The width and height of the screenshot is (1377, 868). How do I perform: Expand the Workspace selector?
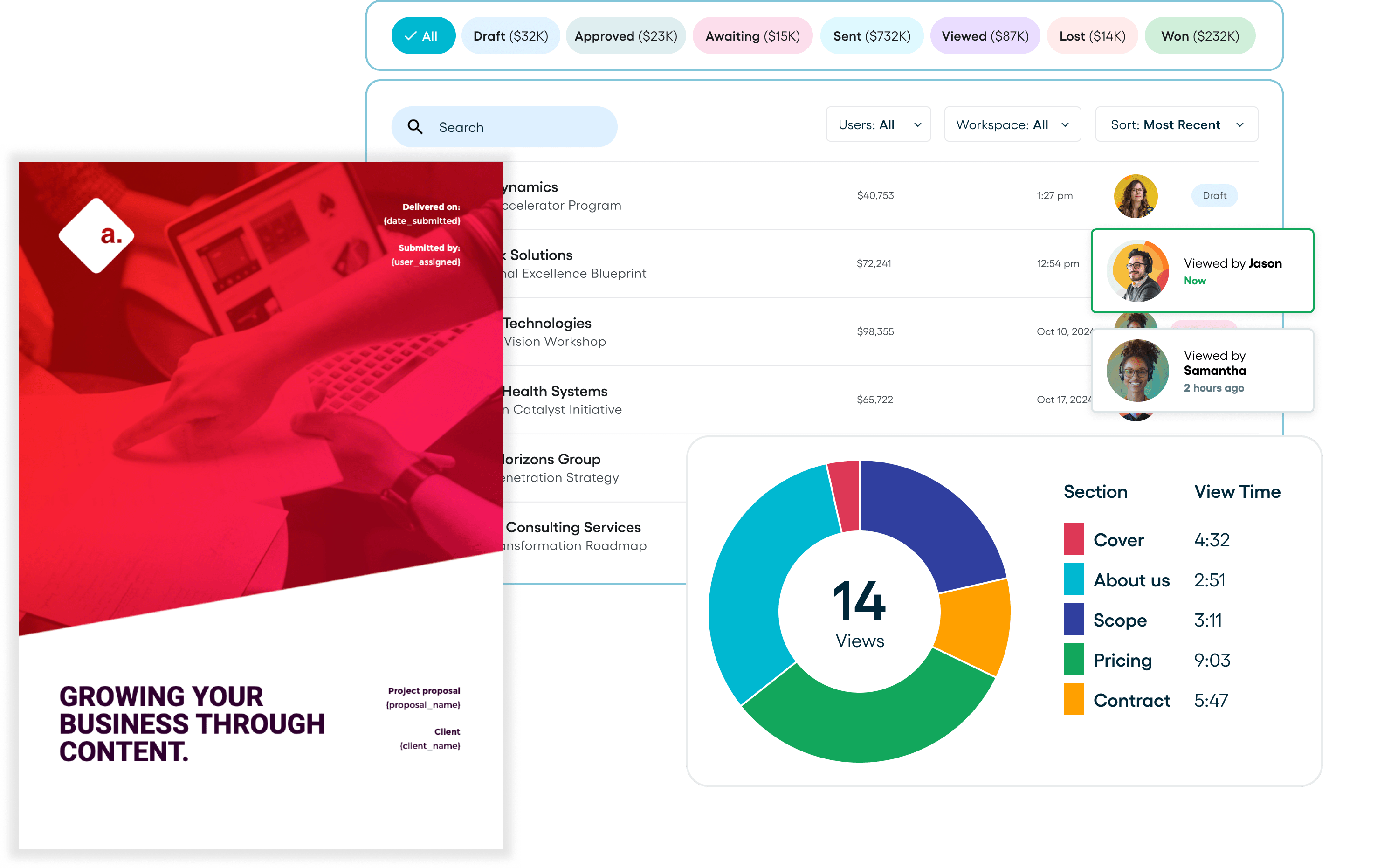(x=1012, y=124)
